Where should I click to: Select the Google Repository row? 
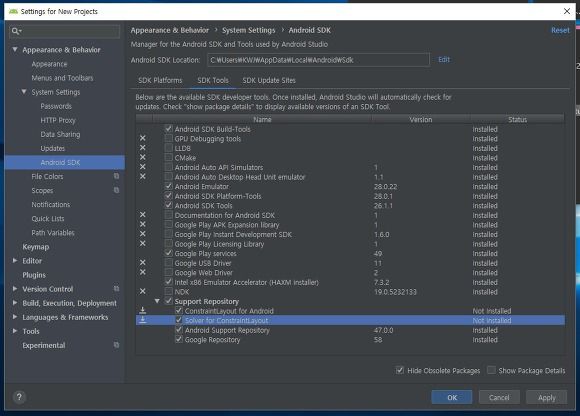[x=350, y=339]
